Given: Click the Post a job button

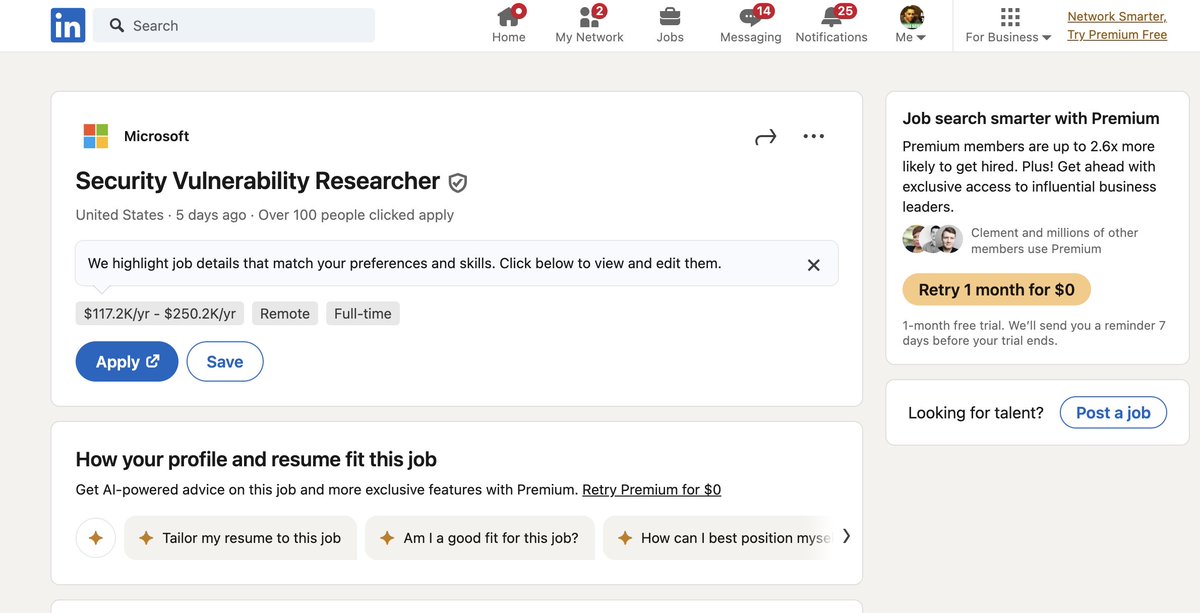Looking at the screenshot, I should (x=1113, y=412).
